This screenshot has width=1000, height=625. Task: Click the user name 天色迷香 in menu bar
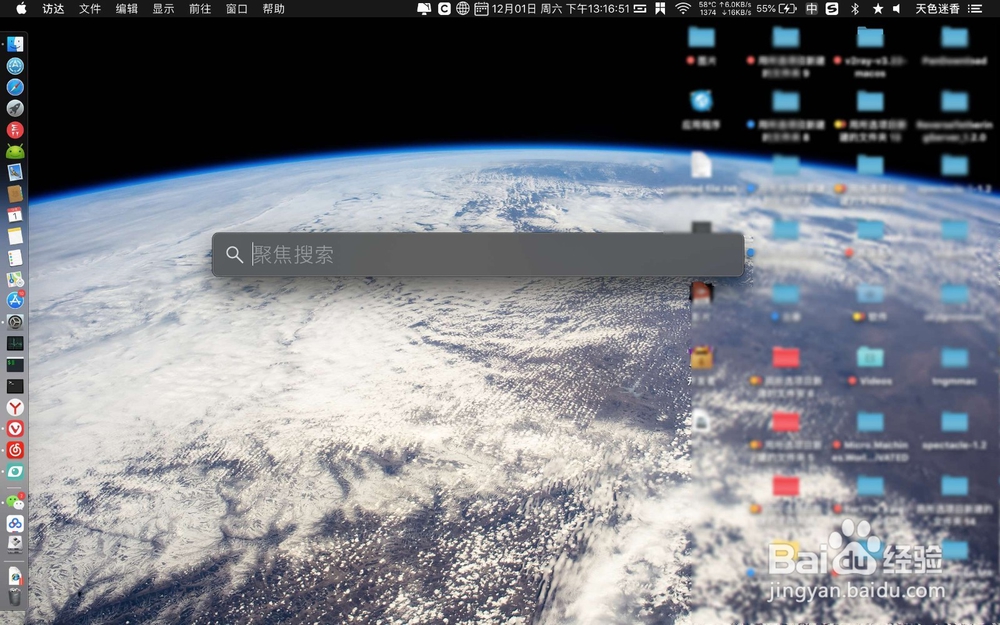coord(938,8)
